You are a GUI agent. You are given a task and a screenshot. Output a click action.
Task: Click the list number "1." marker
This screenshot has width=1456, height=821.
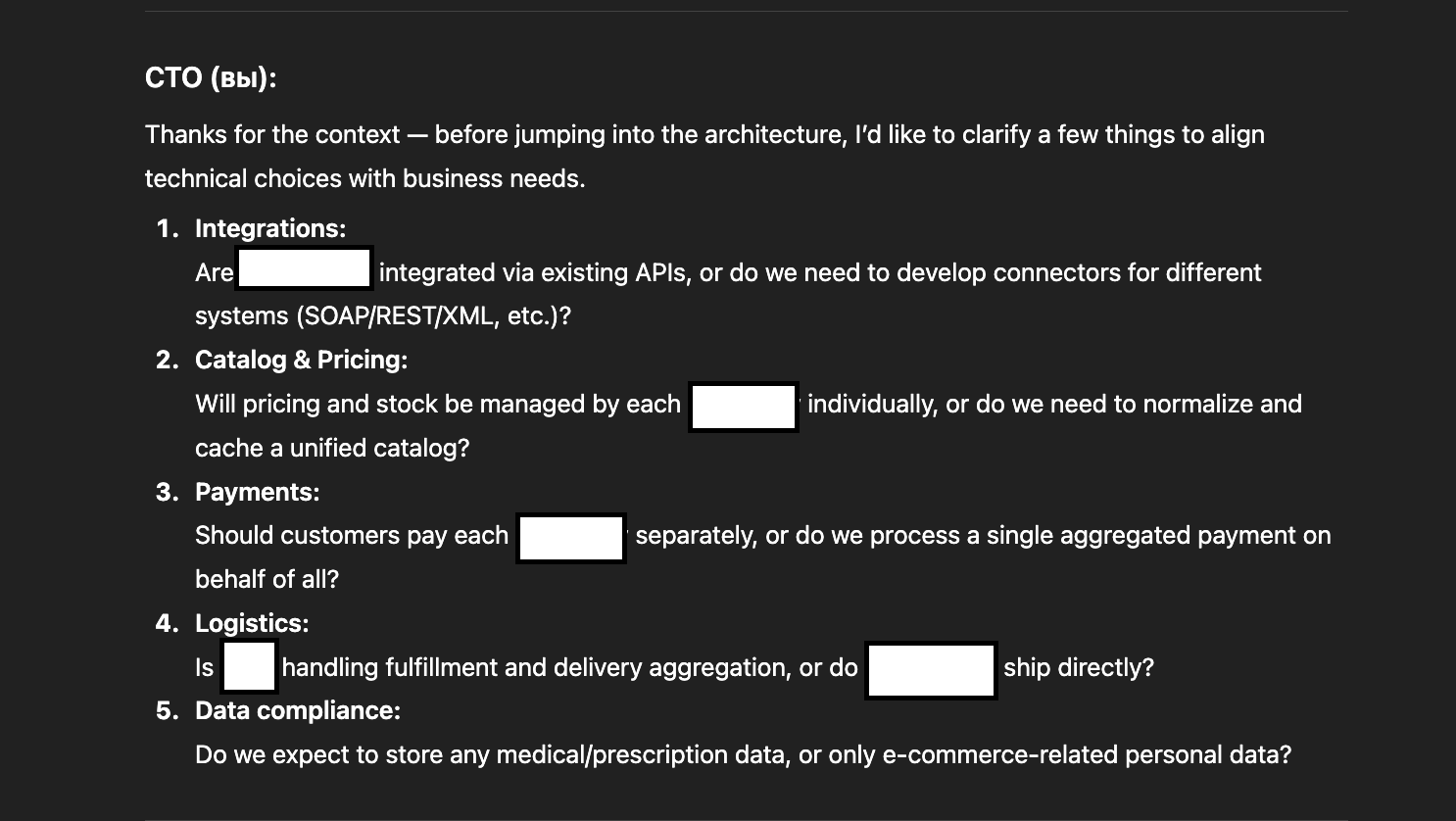click(x=168, y=228)
